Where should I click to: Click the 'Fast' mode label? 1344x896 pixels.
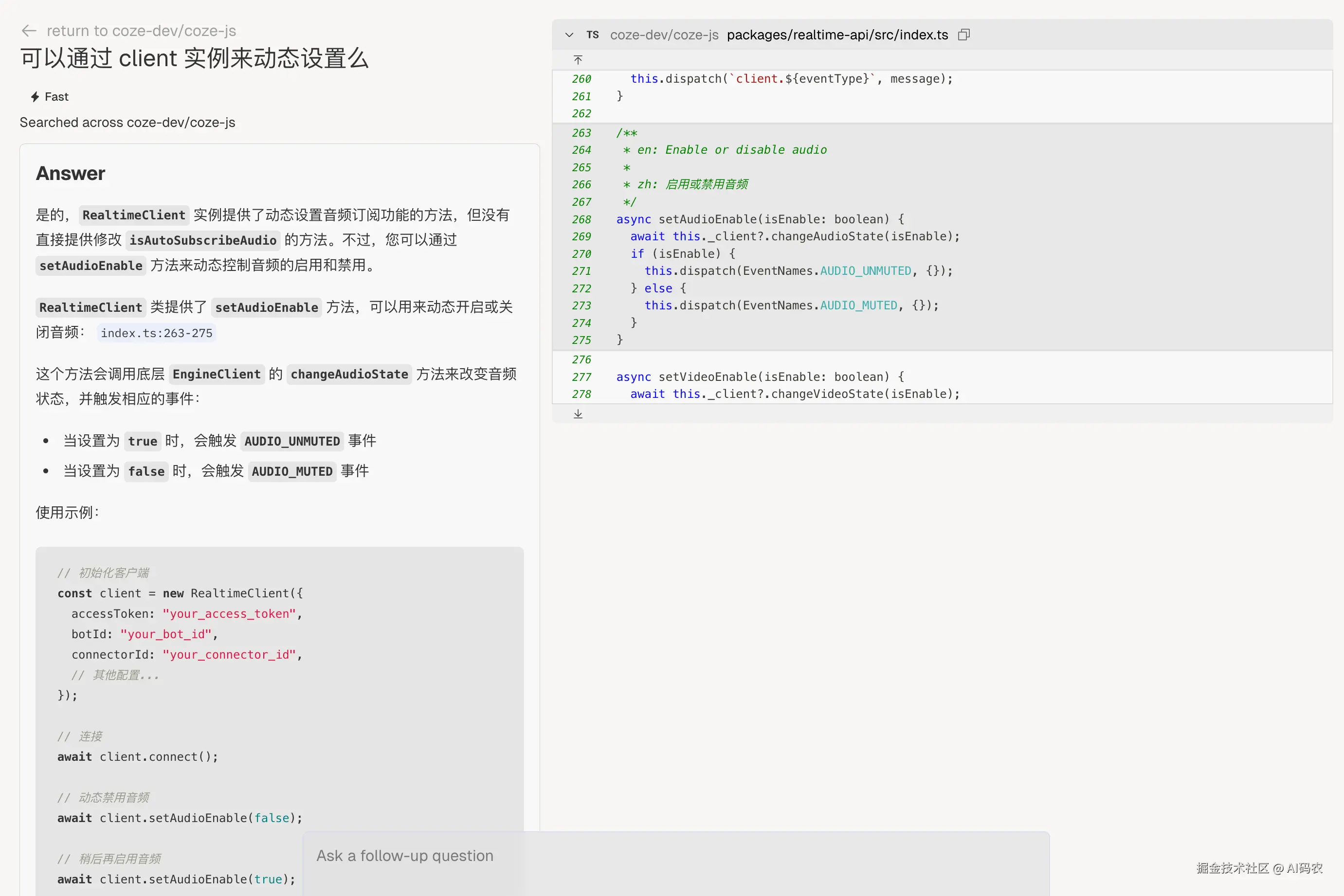pyautogui.click(x=56, y=97)
